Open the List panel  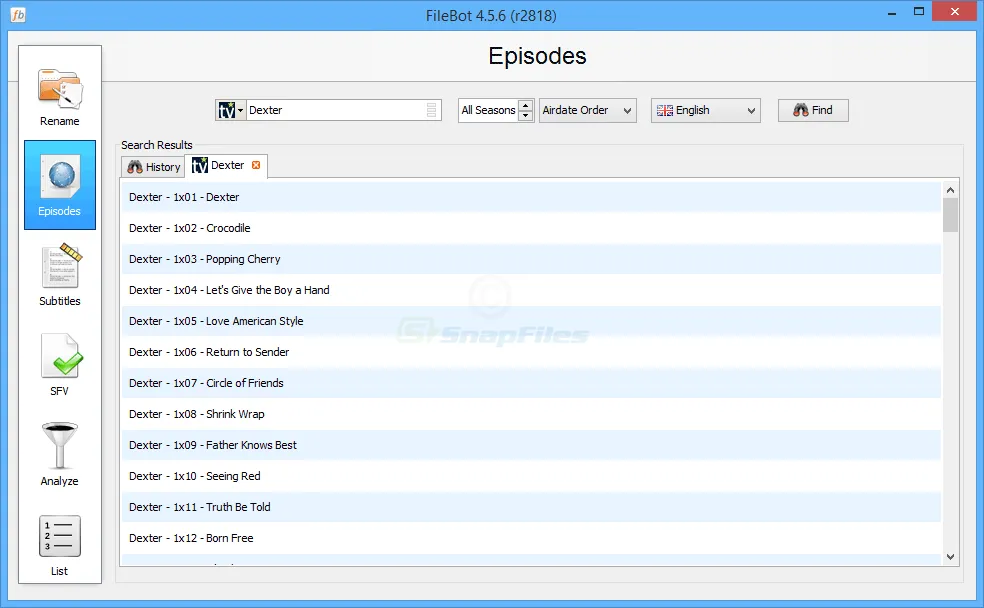60,545
